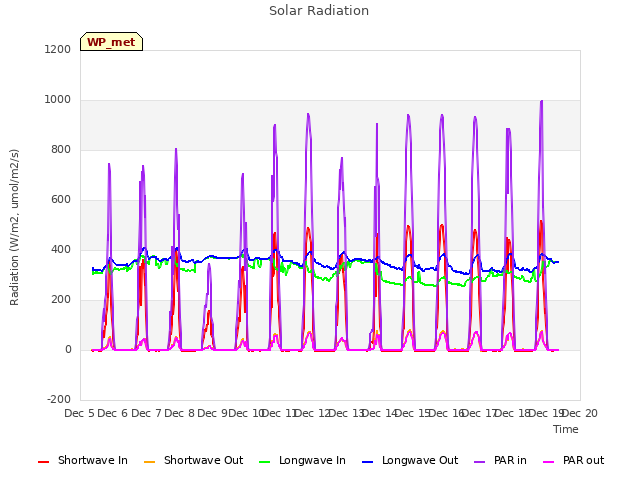Click the green Longwave In legend swatch
640x480 pixels.
point(264,462)
